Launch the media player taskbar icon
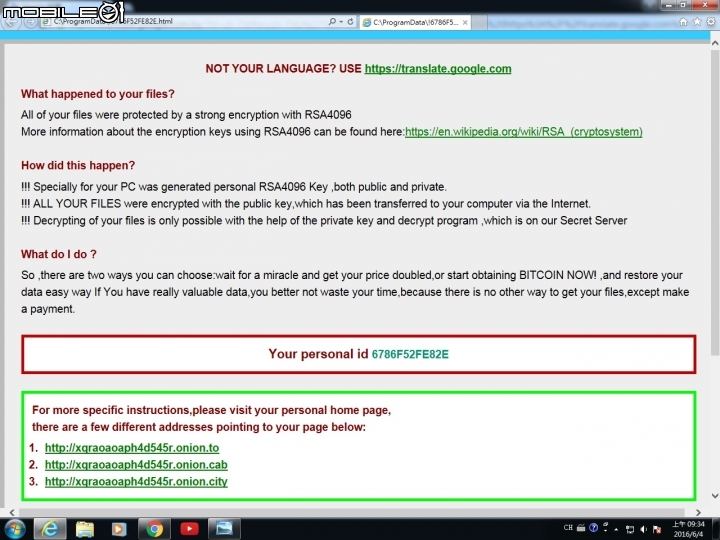Image resolution: width=720 pixels, height=540 pixels. (119, 529)
